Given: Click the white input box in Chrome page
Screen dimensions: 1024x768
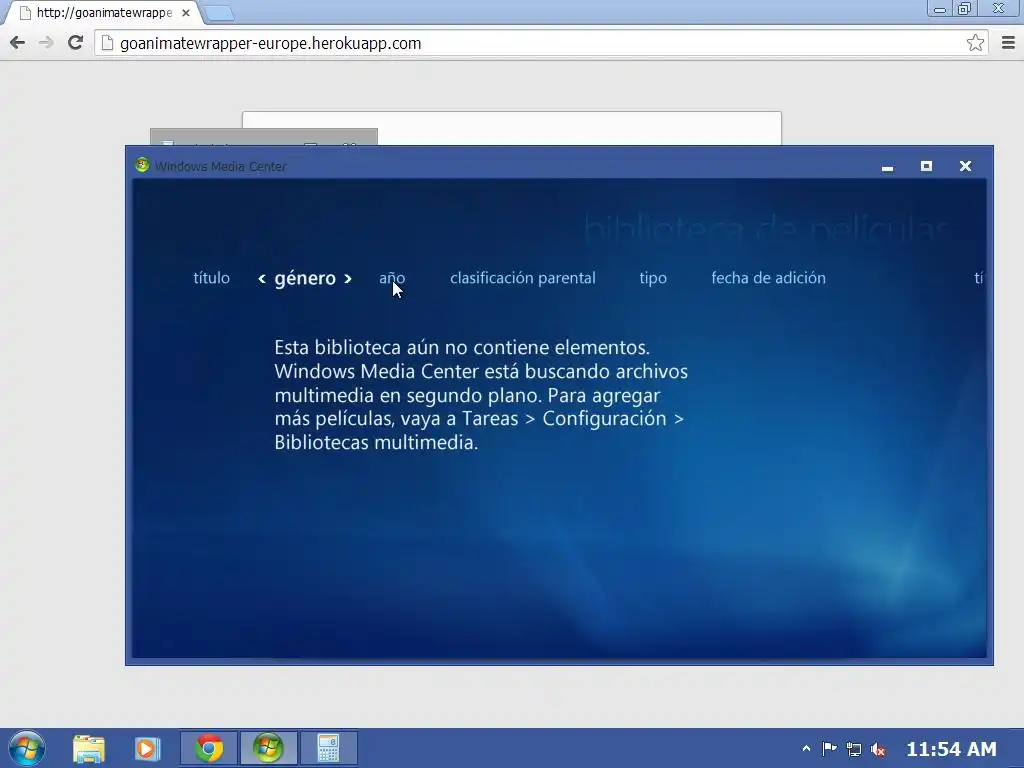Looking at the screenshot, I should [x=511, y=129].
